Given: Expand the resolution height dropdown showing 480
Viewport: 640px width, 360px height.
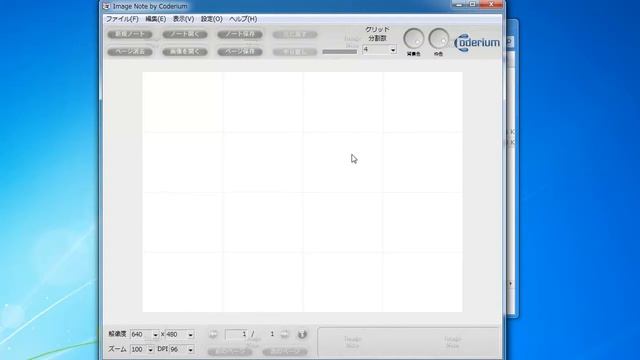Looking at the screenshot, I should (x=190, y=335).
